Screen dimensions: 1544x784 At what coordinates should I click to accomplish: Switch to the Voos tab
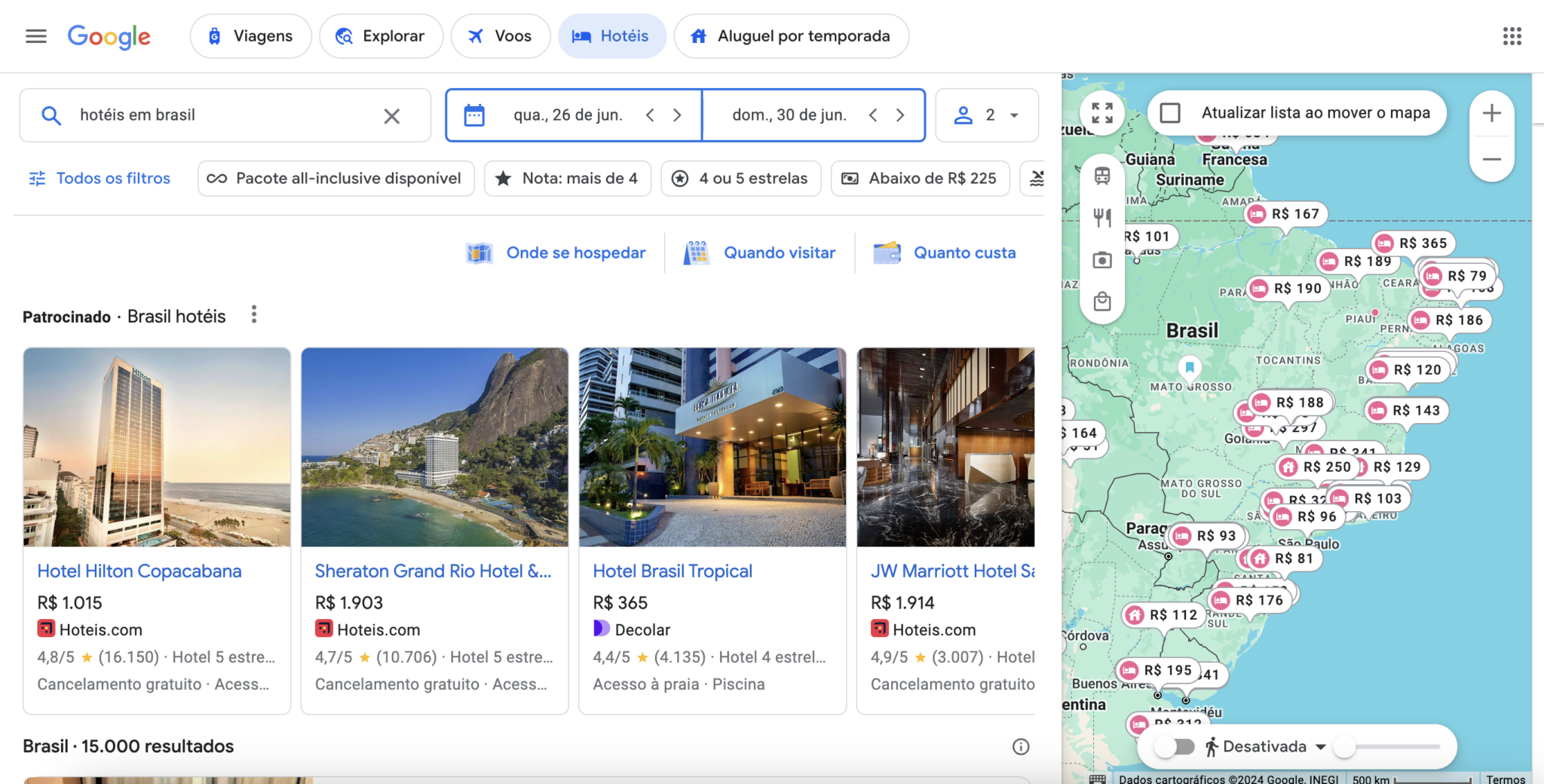click(501, 36)
